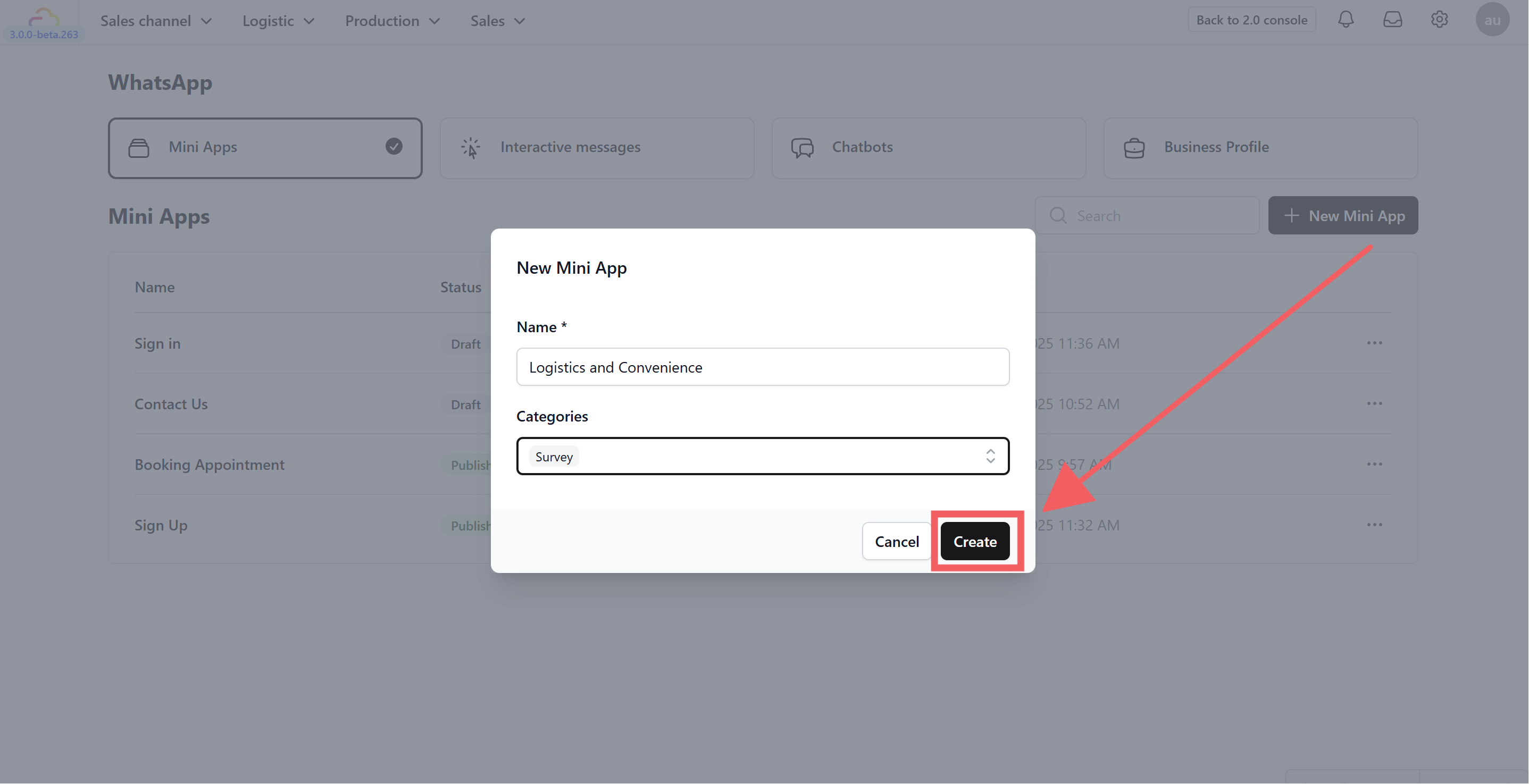
Task: Open more options for Booking Appointment row
Action: pyautogui.click(x=1374, y=464)
